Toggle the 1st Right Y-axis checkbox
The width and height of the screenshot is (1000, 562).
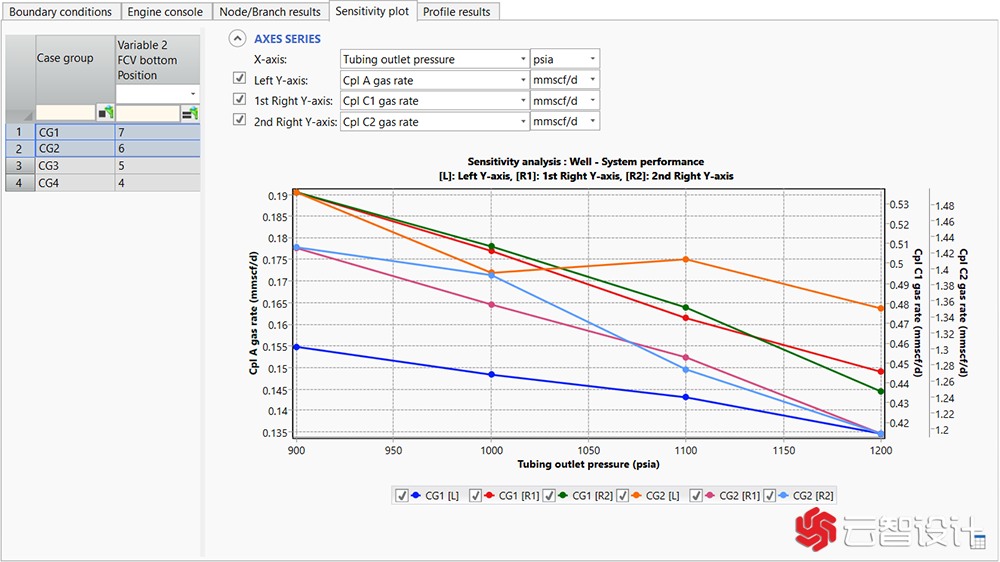pos(239,100)
